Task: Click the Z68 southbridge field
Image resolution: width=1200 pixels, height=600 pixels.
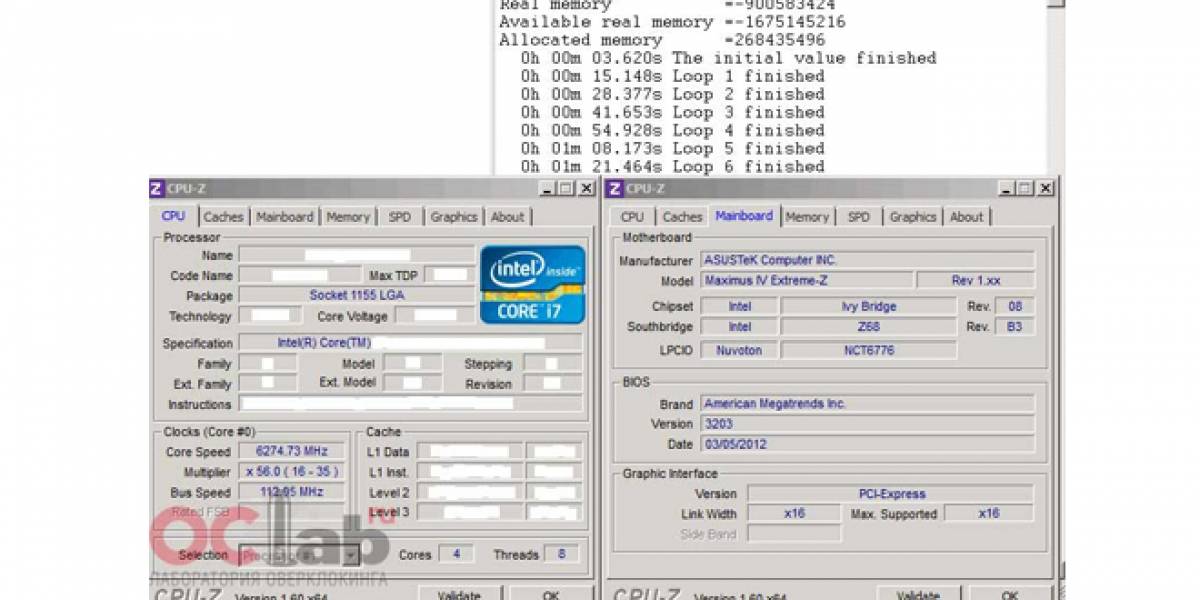Action: click(869, 327)
